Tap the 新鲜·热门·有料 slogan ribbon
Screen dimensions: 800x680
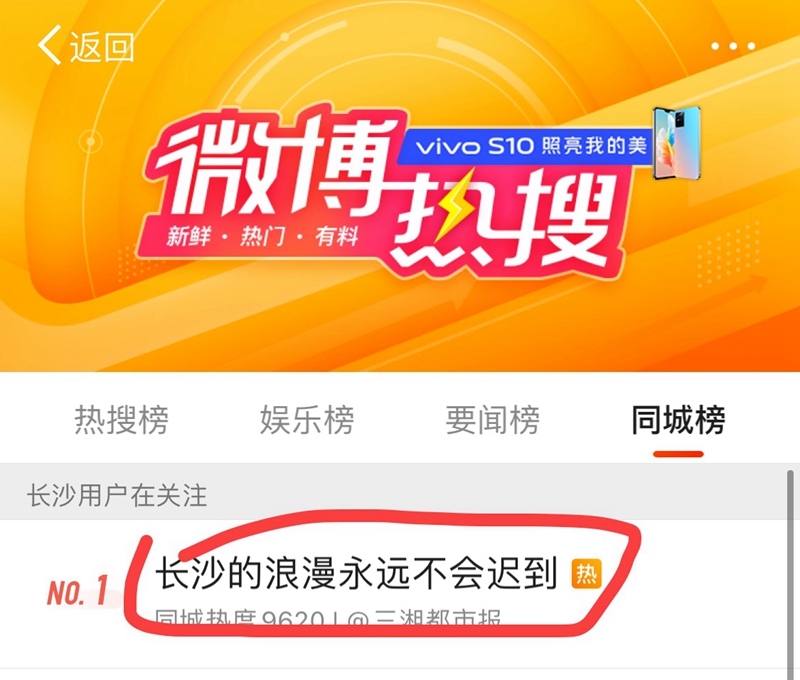pyautogui.click(x=262, y=237)
